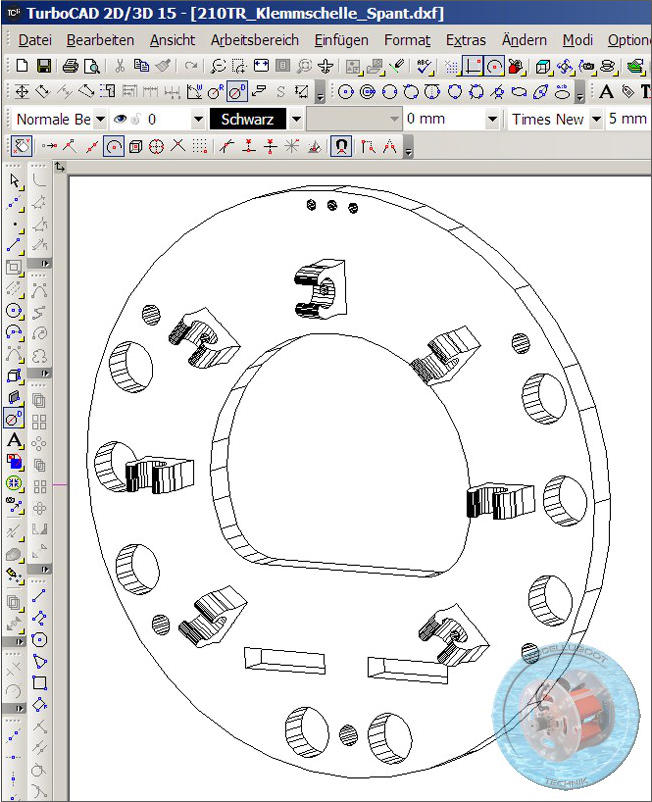Expand the snap toolbar overflow arrow
Screen dimensions: 652x802
click(408, 147)
